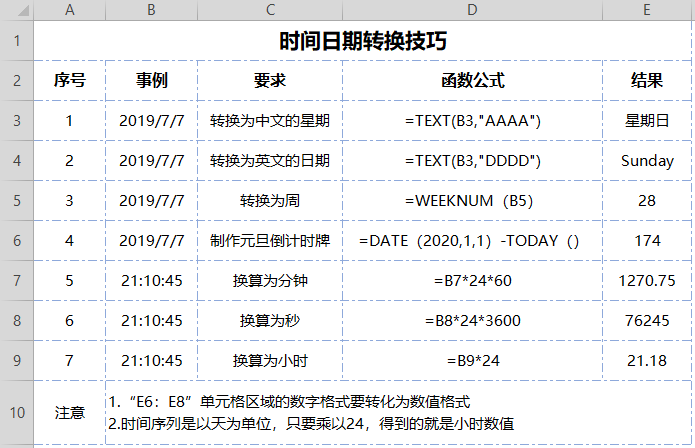Select time 21:10:45 in row 7
Image resolution: width=695 pixels, height=448 pixels.
pos(151,280)
